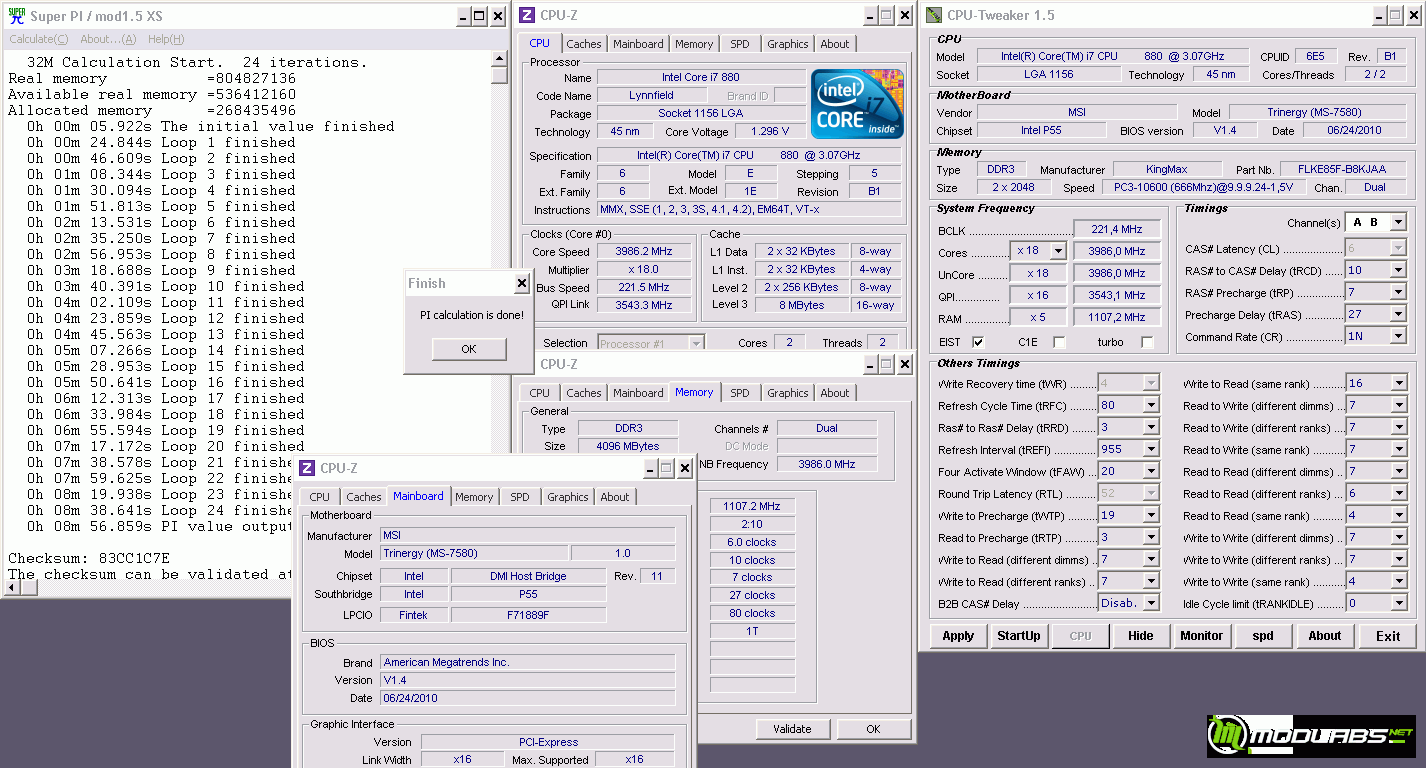Click the StartUp button
1426x768 pixels.
1019,636
